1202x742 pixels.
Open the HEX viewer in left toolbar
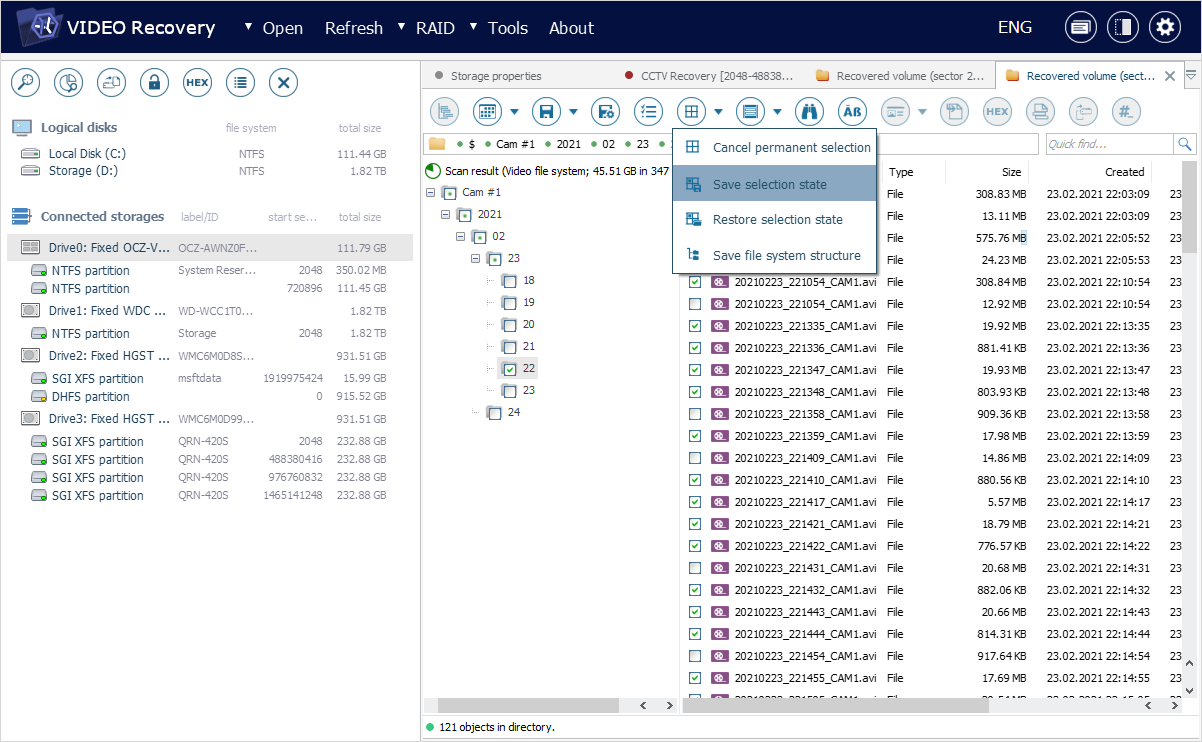197,83
